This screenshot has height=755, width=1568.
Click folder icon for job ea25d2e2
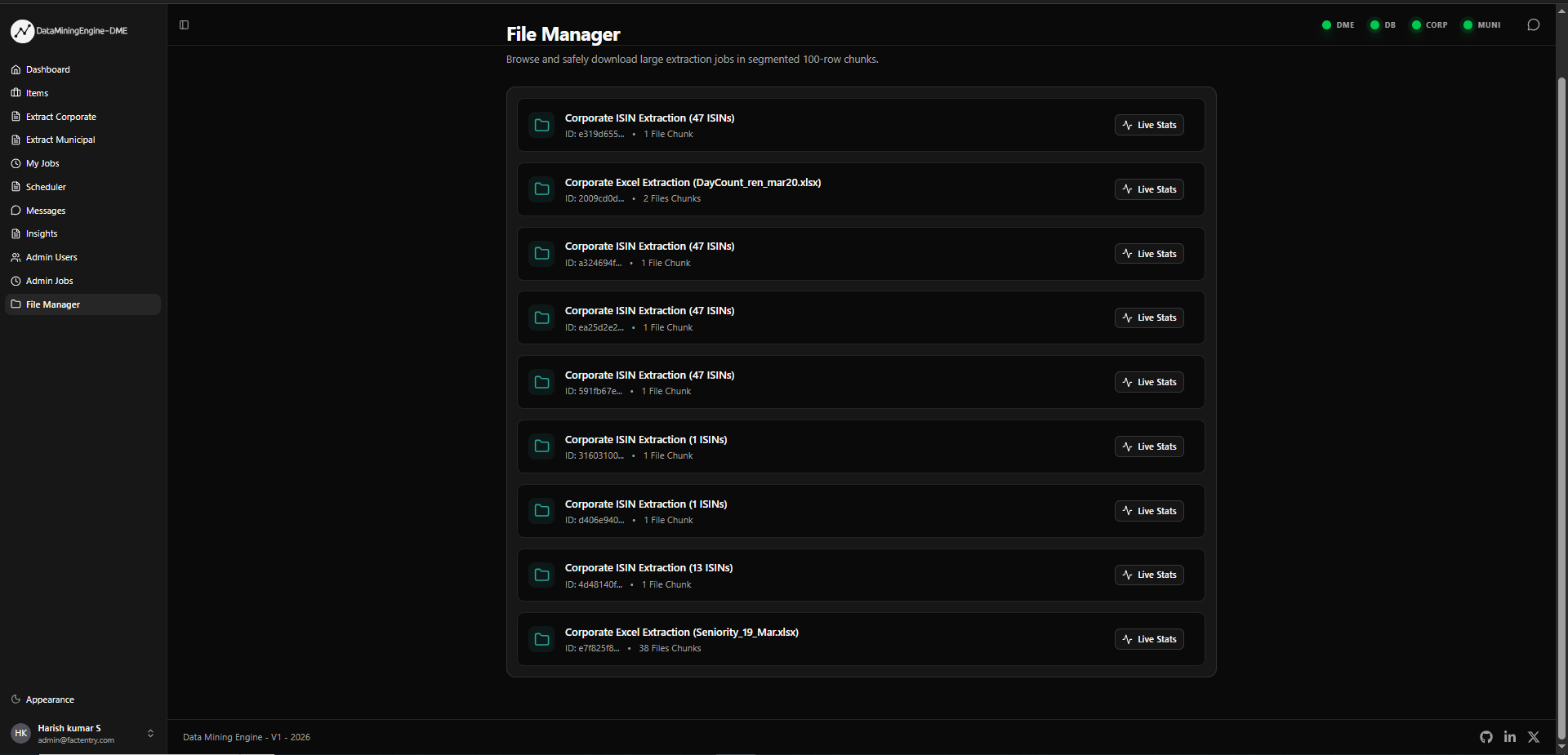point(541,318)
